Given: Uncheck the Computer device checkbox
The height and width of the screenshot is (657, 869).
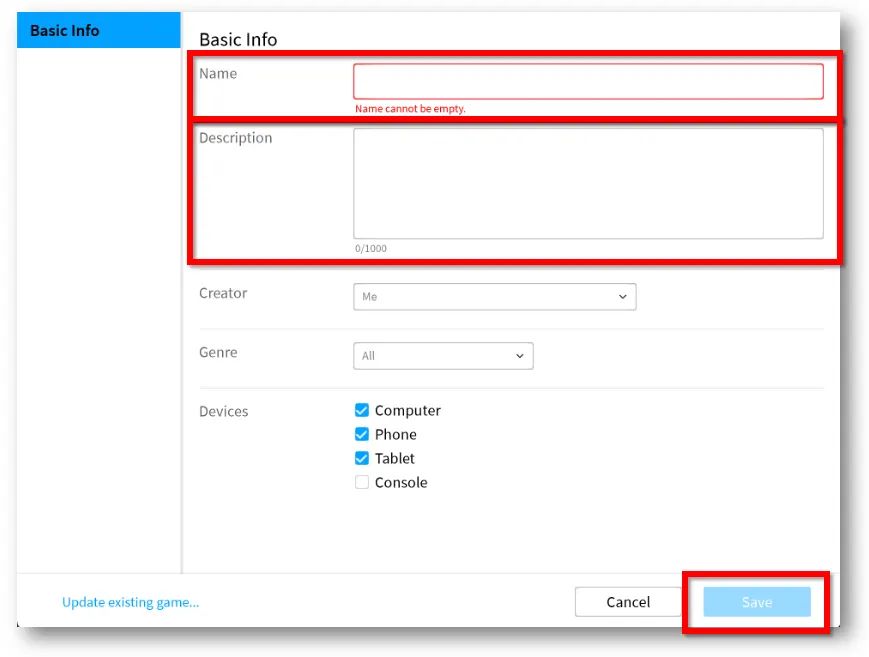Looking at the screenshot, I should (362, 410).
